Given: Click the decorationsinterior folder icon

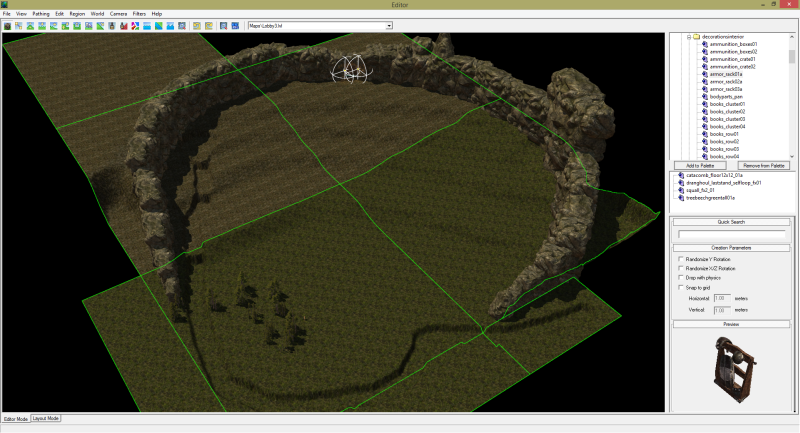Looking at the screenshot, I should pos(695,36).
